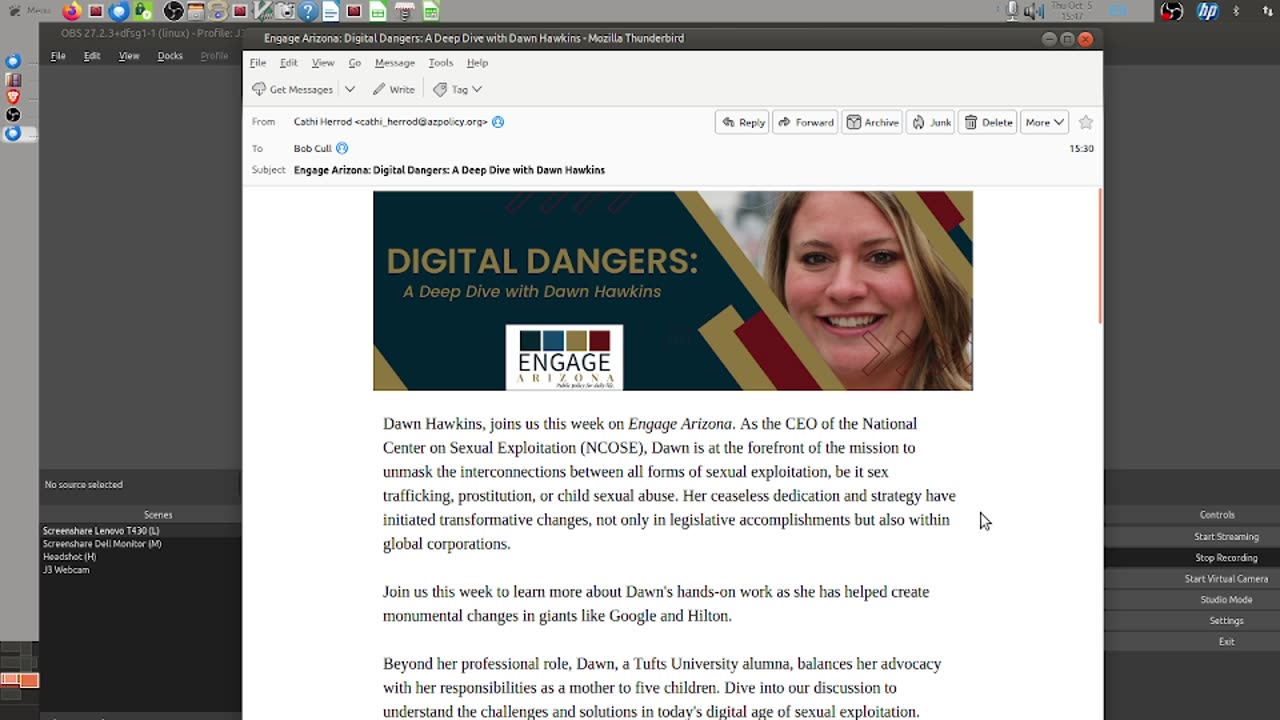Image resolution: width=1280 pixels, height=720 pixels.
Task: Open View menu in OBS window
Action: [x=129, y=56]
